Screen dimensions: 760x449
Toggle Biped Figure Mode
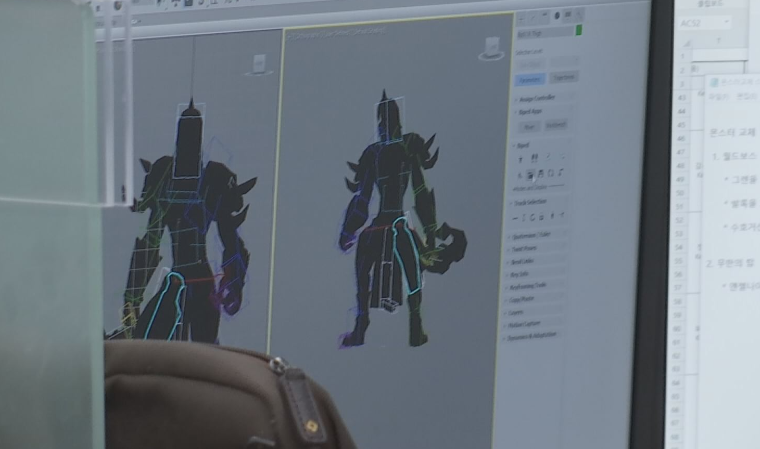[521, 159]
